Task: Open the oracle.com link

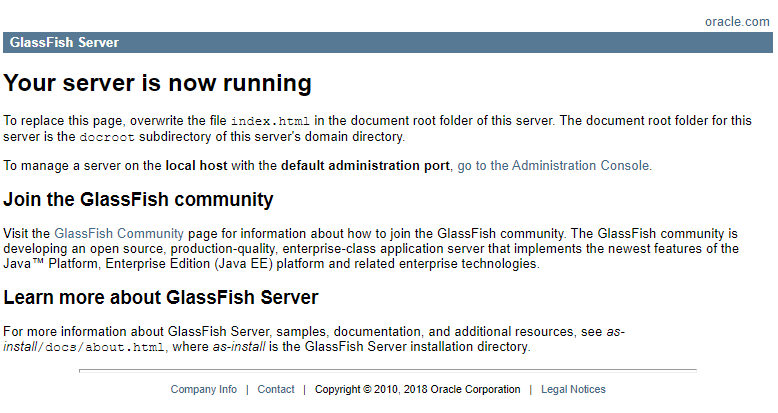Action: click(737, 22)
